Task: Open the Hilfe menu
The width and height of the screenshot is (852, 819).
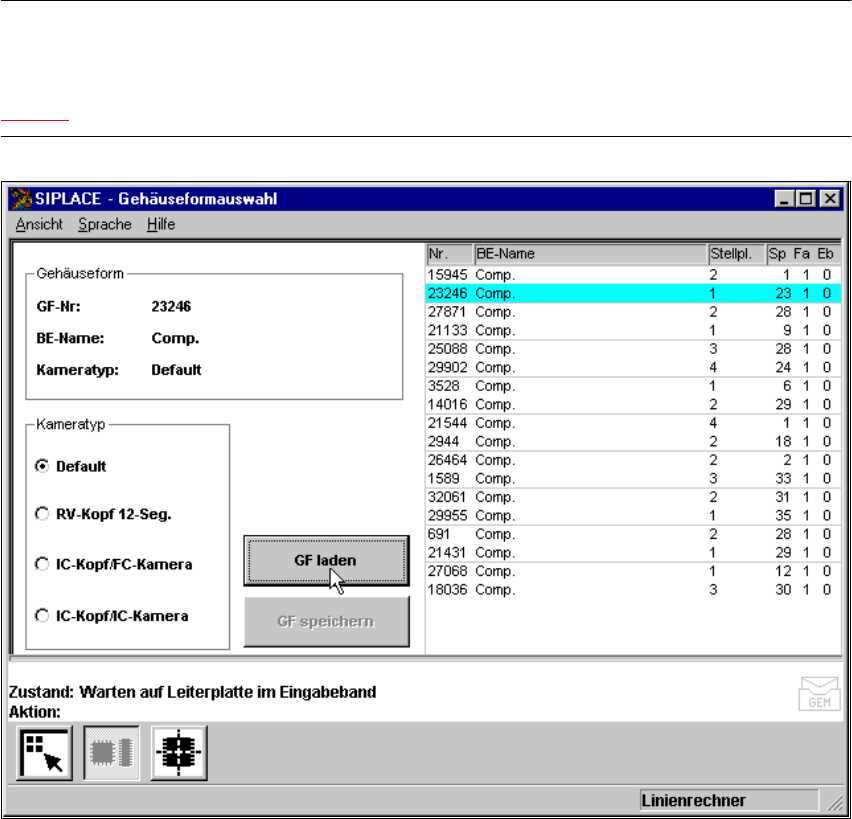Action: coord(160,224)
